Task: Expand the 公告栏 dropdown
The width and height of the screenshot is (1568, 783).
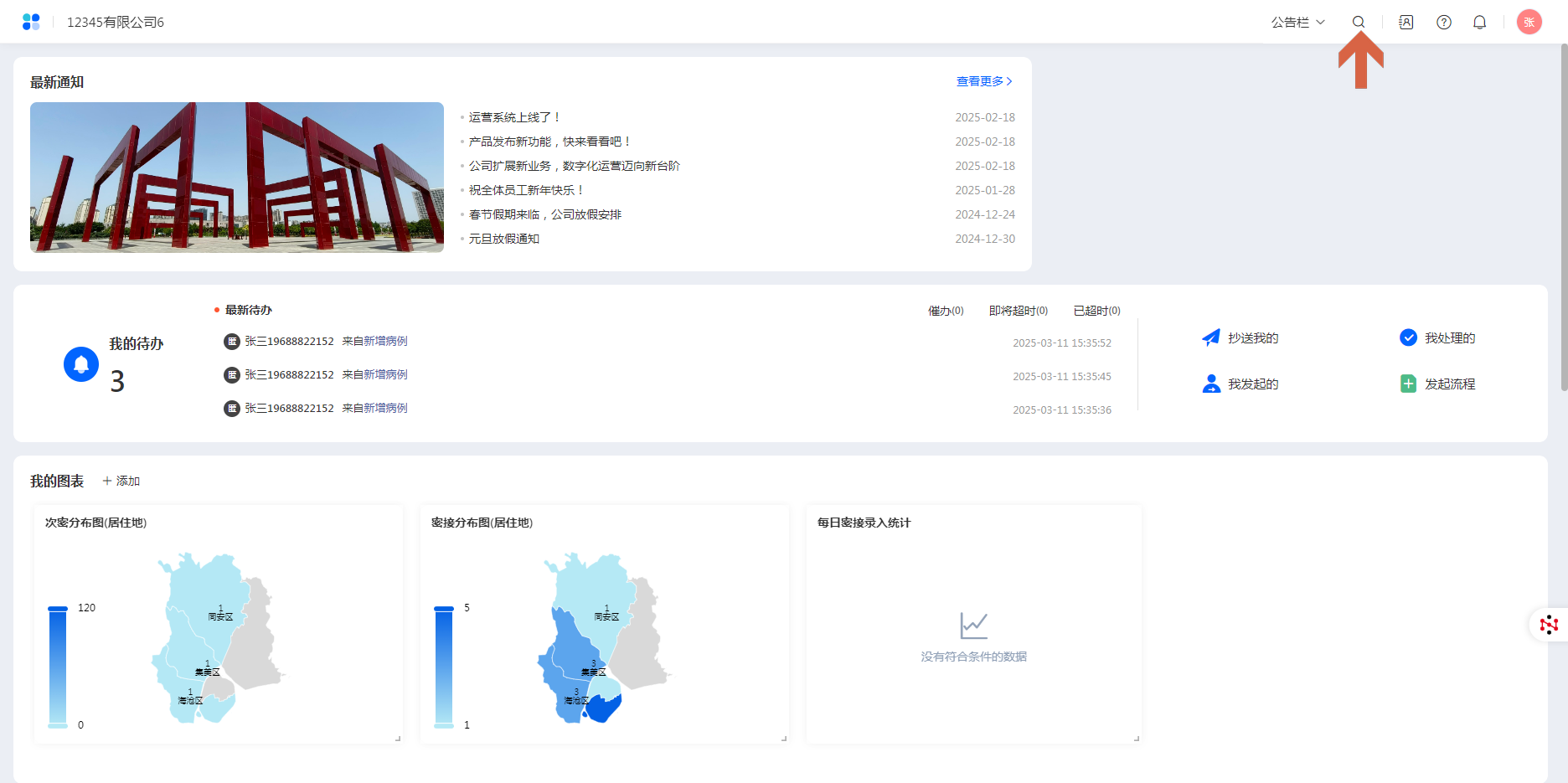Action: click(x=1297, y=23)
